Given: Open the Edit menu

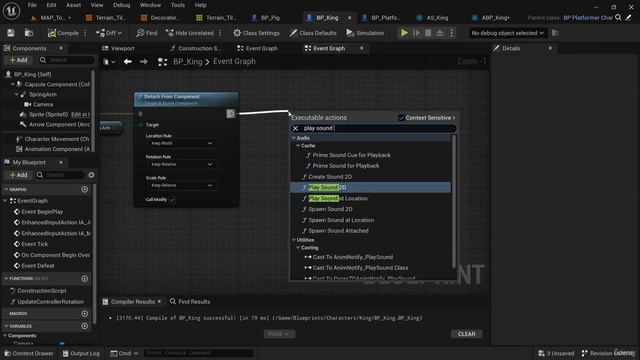Looking at the screenshot, I should pos(51,5).
